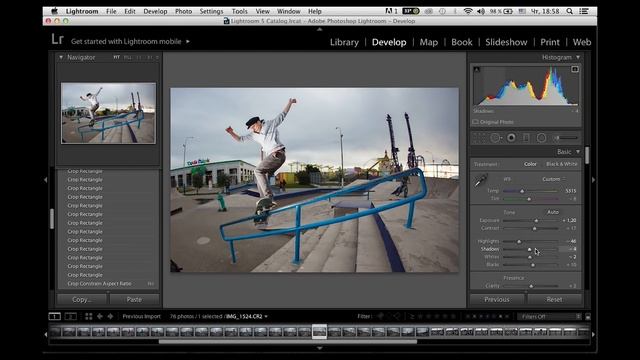This screenshot has width=640, height=360.
Task: Click the Navigator preview thumbnail
Action: pyautogui.click(x=108, y=113)
